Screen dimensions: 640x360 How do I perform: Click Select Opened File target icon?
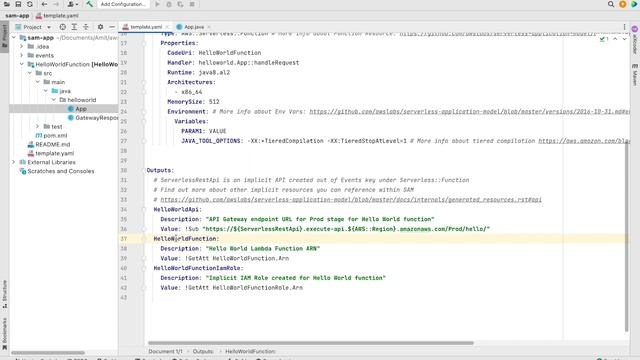(x=62, y=27)
